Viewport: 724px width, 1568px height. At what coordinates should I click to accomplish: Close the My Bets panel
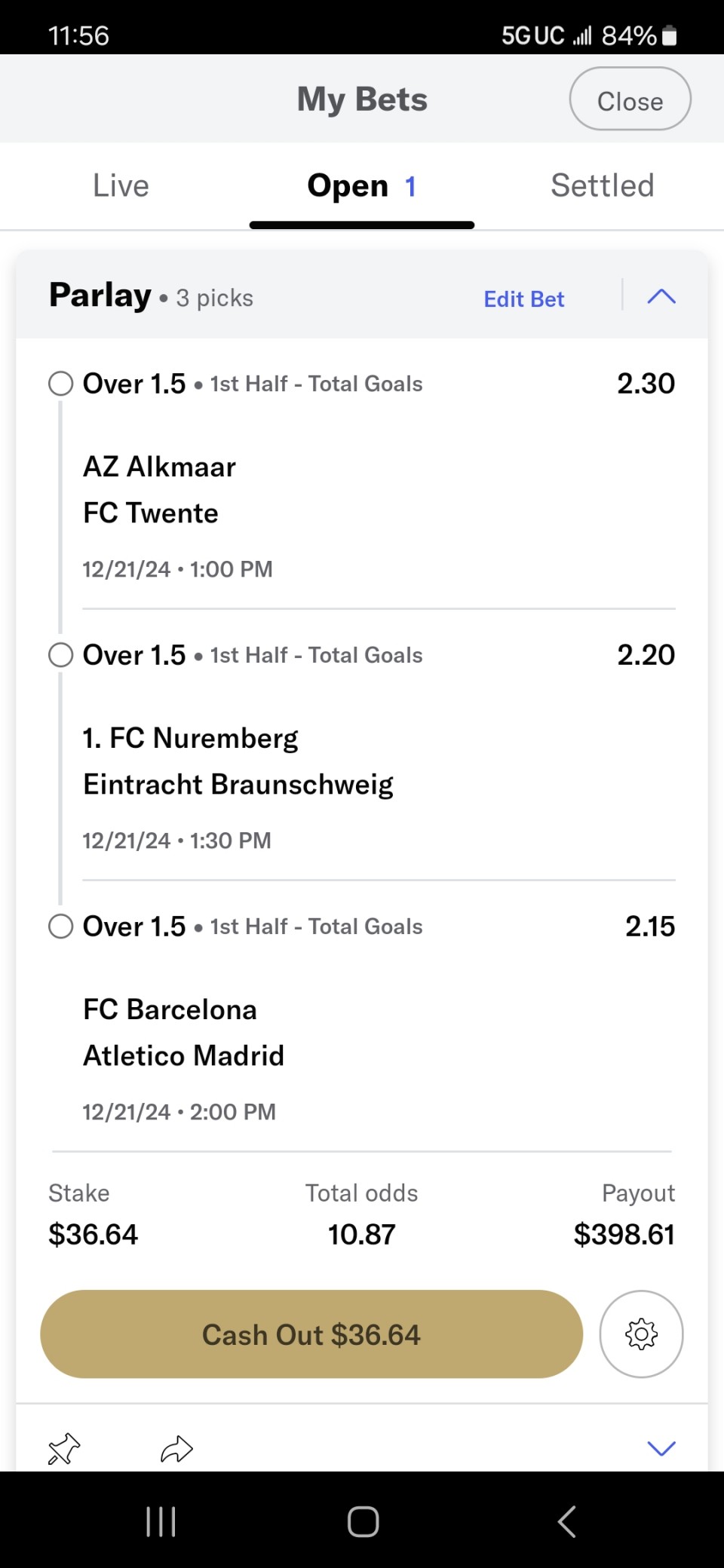coord(630,100)
